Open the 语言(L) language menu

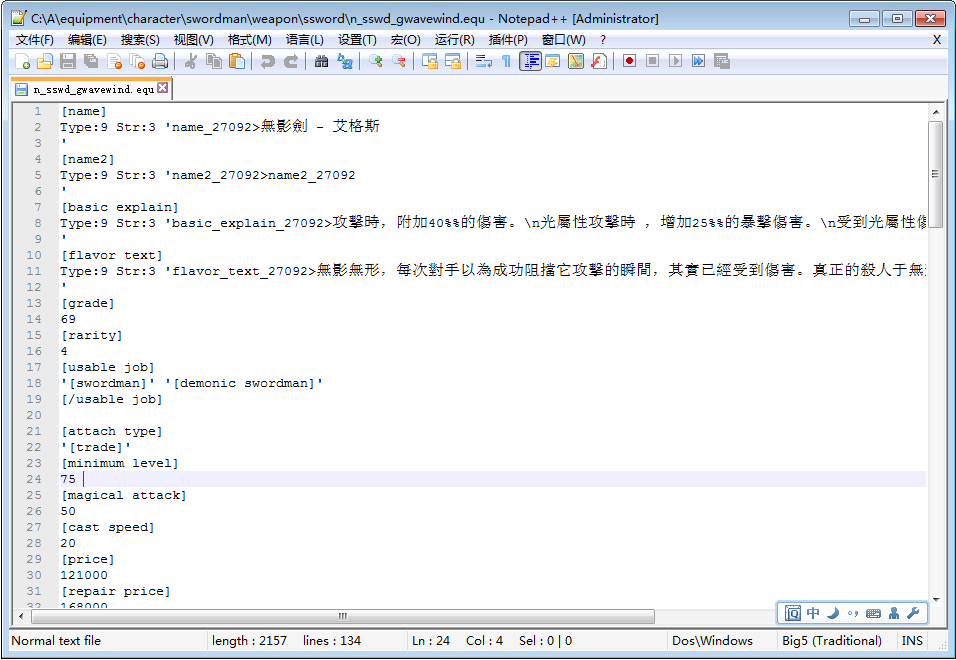tap(305, 38)
